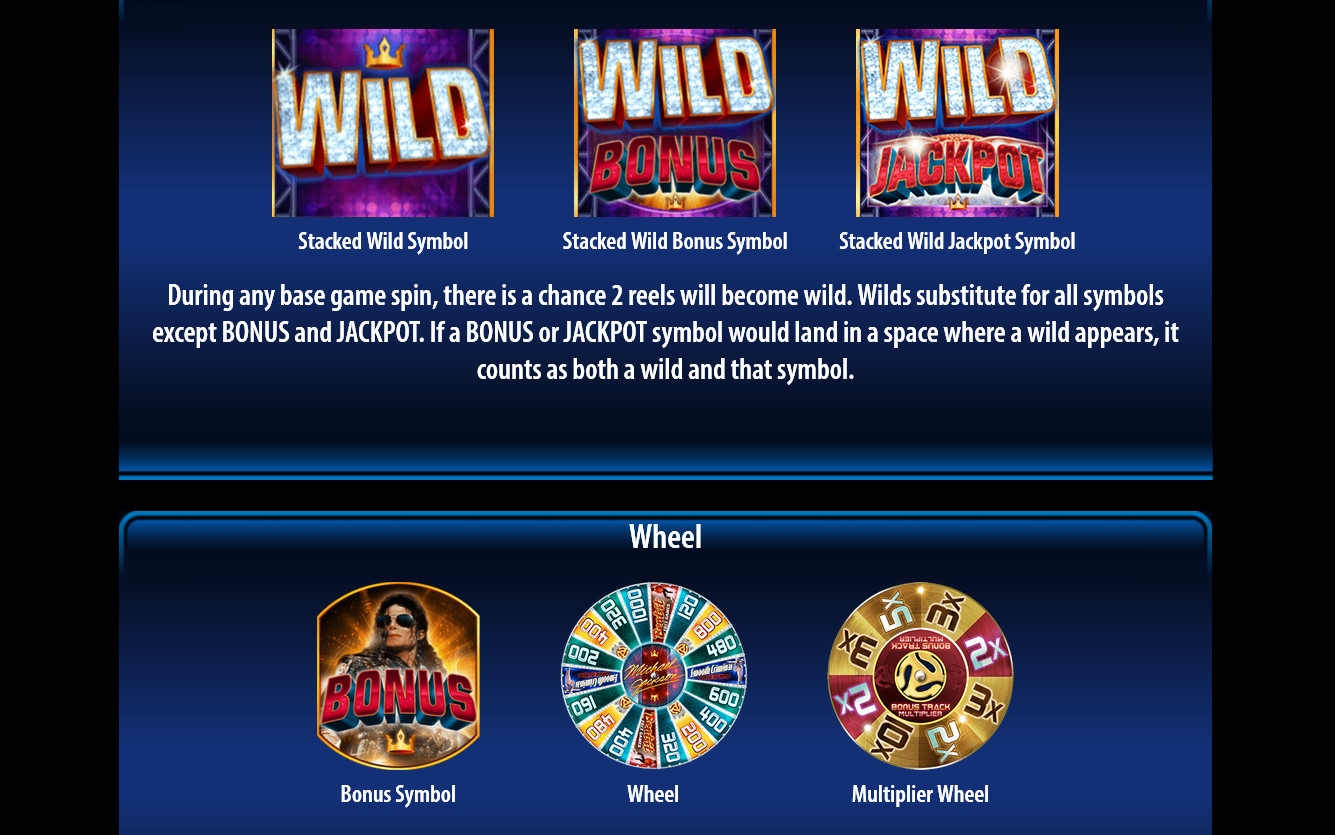1335x835 pixels.
Task: Click the Stacked Wild Bonus symbol image
Action: pos(675,123)
